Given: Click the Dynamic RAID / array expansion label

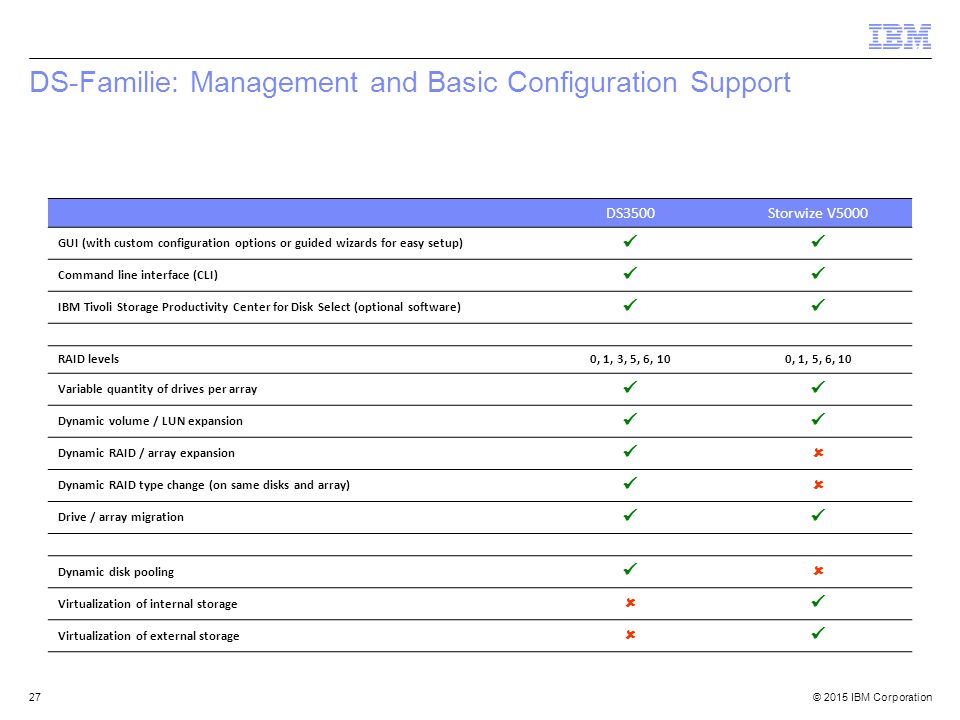Looking at the screenshot, I should pyautogui.click(x=146, y=453).
